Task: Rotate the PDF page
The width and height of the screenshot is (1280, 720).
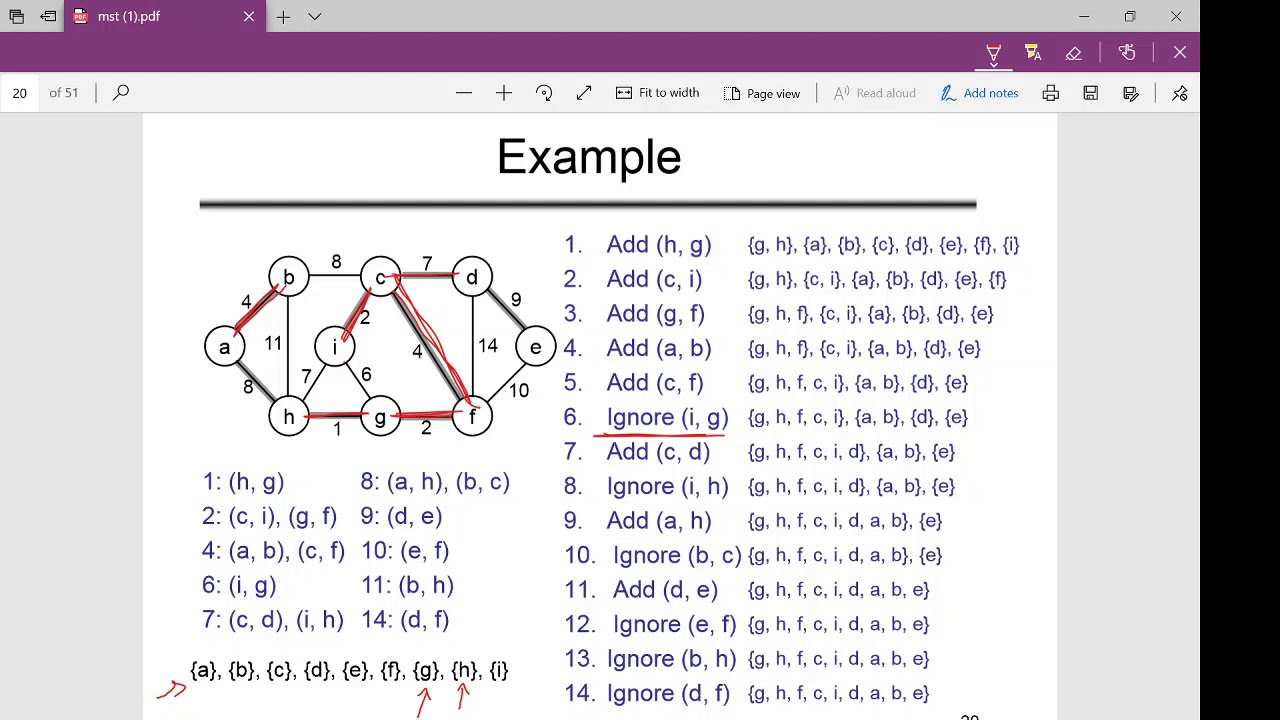Action: click(x=544, y=93)
